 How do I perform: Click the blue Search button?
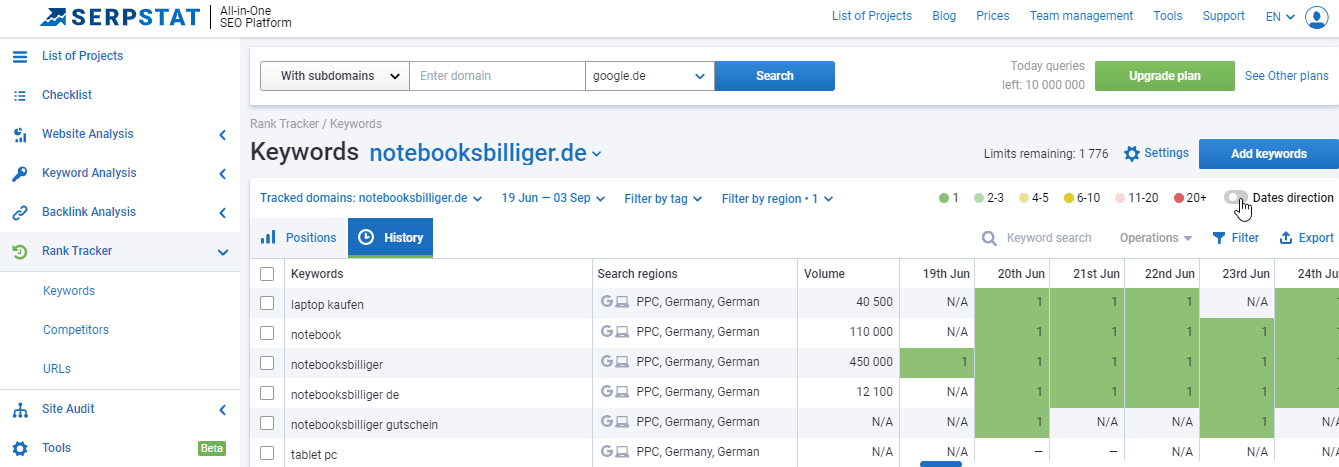775,76
